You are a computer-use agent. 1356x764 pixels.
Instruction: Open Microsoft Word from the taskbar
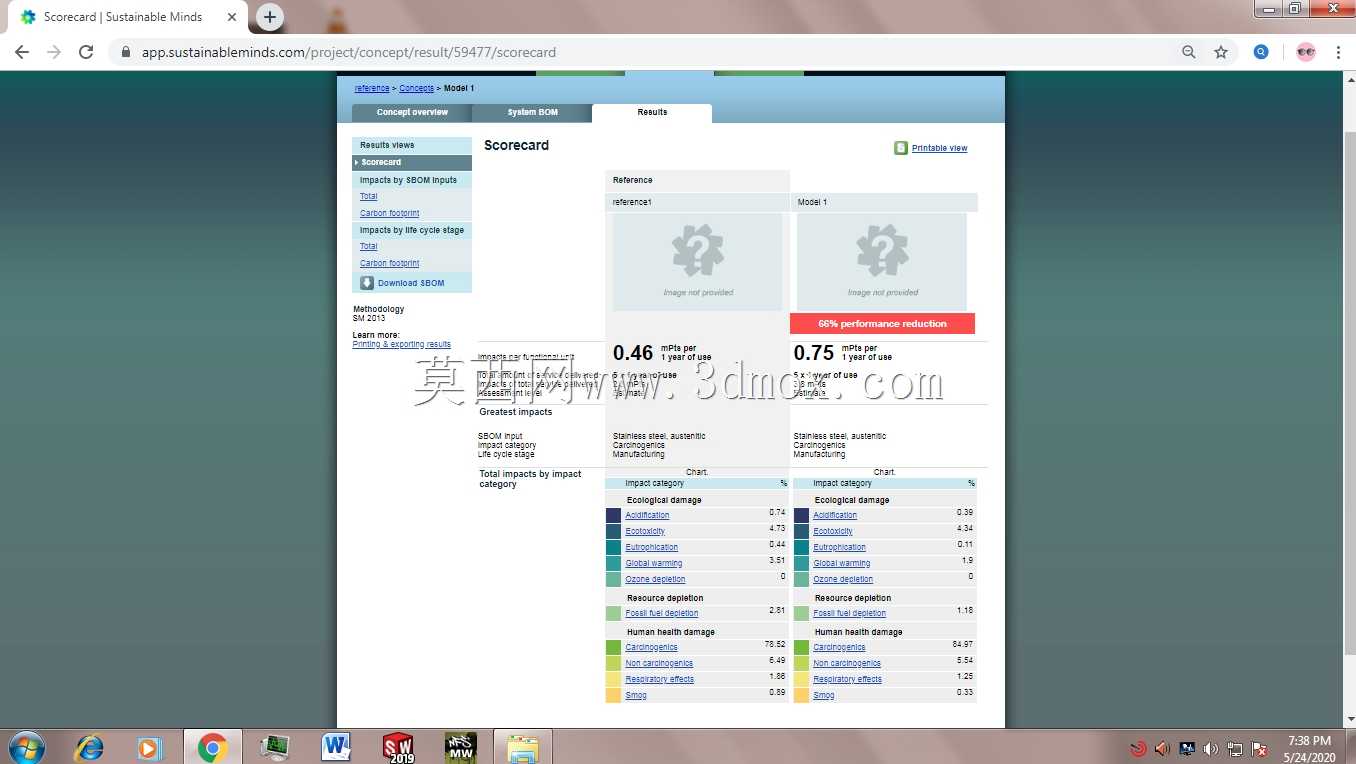pyautogui.click(x=336, y=747)
